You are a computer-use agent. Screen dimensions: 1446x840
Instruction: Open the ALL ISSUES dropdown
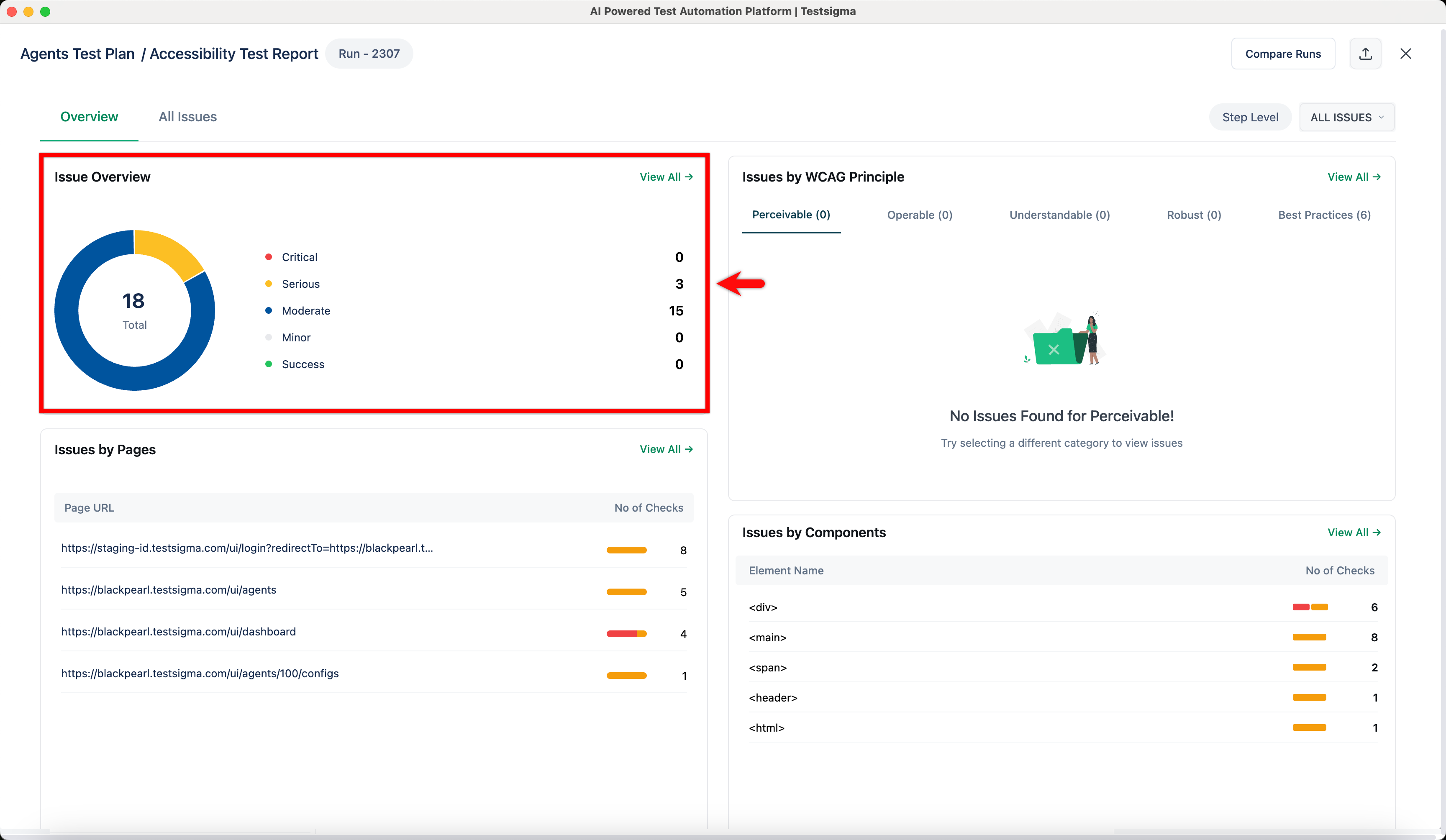tap(1346, 117)
